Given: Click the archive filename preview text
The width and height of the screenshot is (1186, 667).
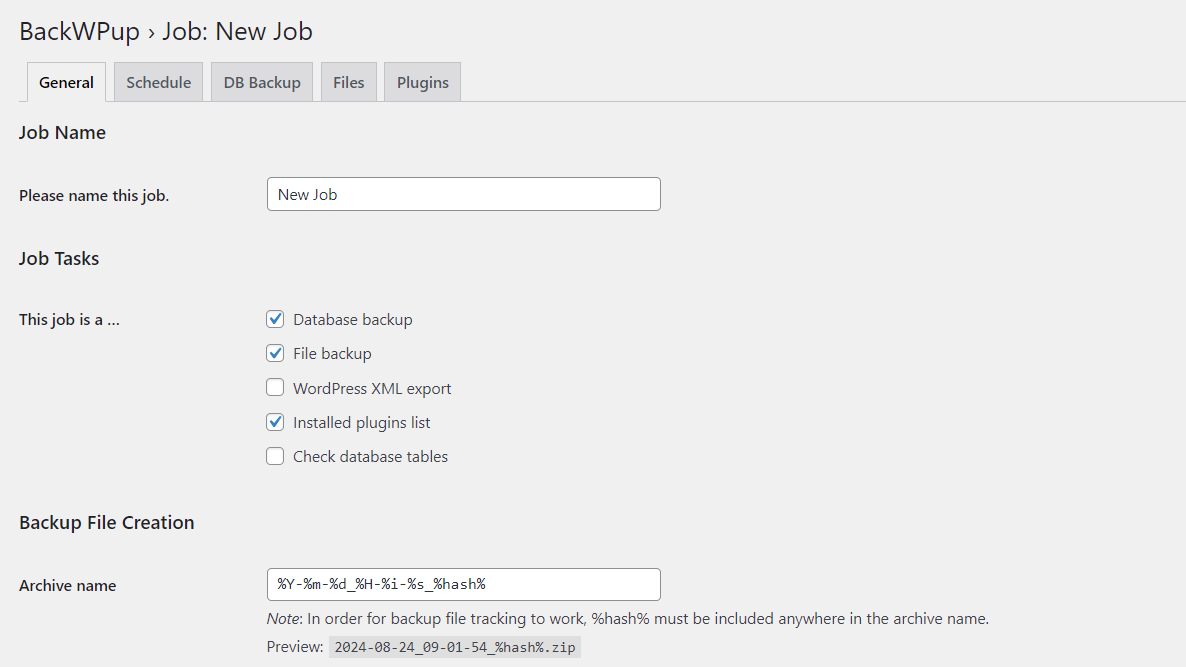Looking at the screenshot, I should point(454,646).
